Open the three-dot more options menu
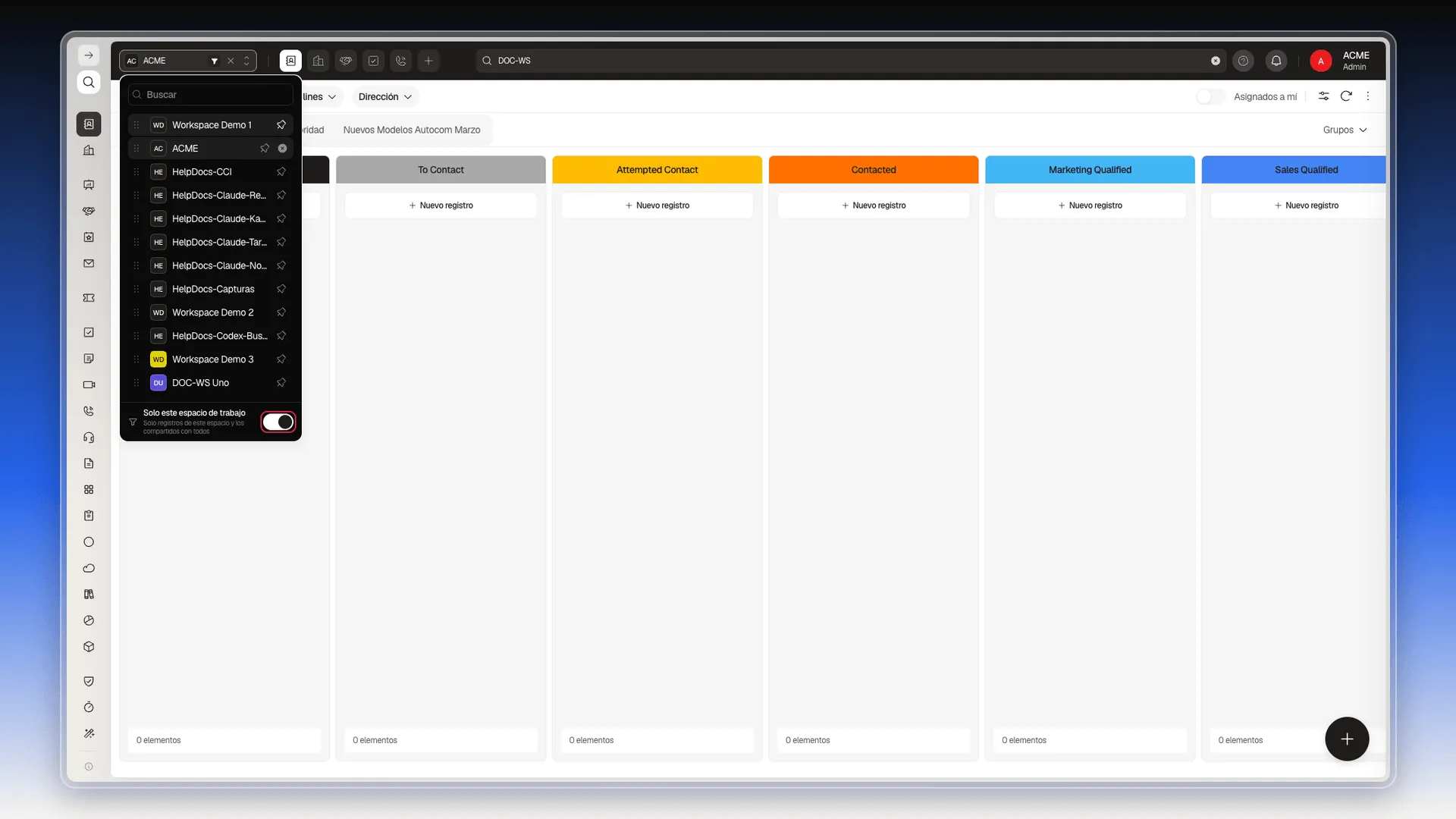1456x819 pixels. point(1368,96)
